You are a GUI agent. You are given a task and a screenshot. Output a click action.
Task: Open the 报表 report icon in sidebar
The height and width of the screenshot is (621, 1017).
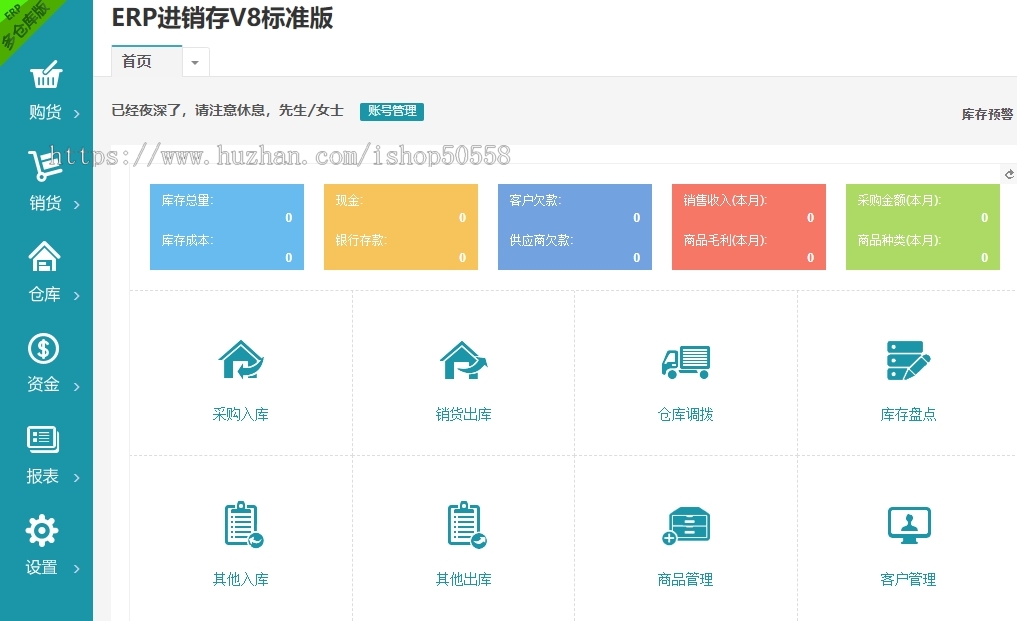tap(43, 440)
